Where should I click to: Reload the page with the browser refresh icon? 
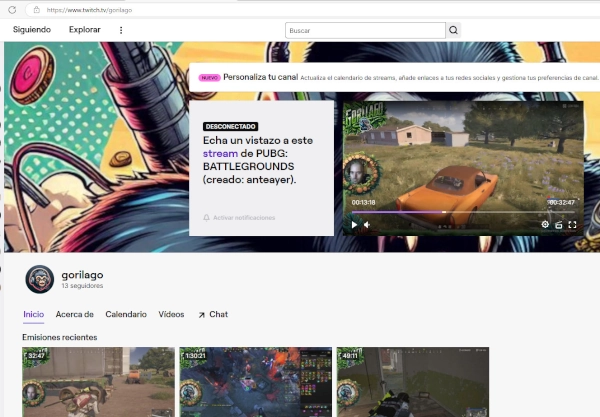(13, 9)
